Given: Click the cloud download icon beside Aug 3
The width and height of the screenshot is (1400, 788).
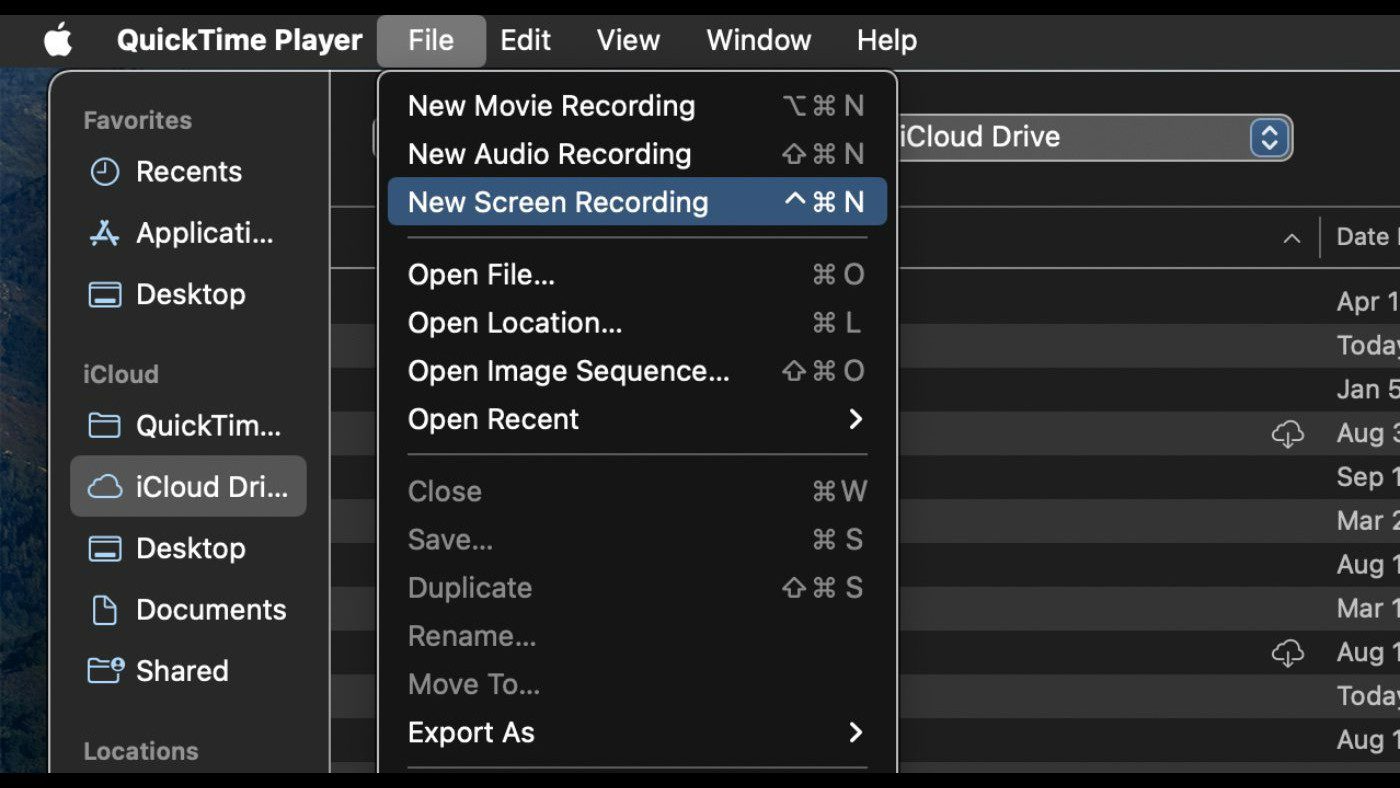Looking at the screenshot, I should pos(1287,434).
